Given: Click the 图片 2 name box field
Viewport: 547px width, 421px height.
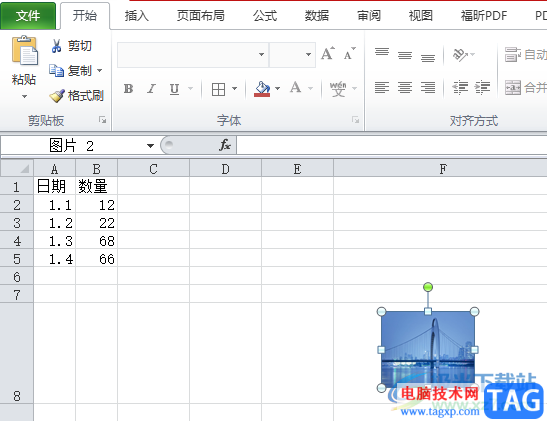Looking at the screenshot, I should tap(72, 145).
